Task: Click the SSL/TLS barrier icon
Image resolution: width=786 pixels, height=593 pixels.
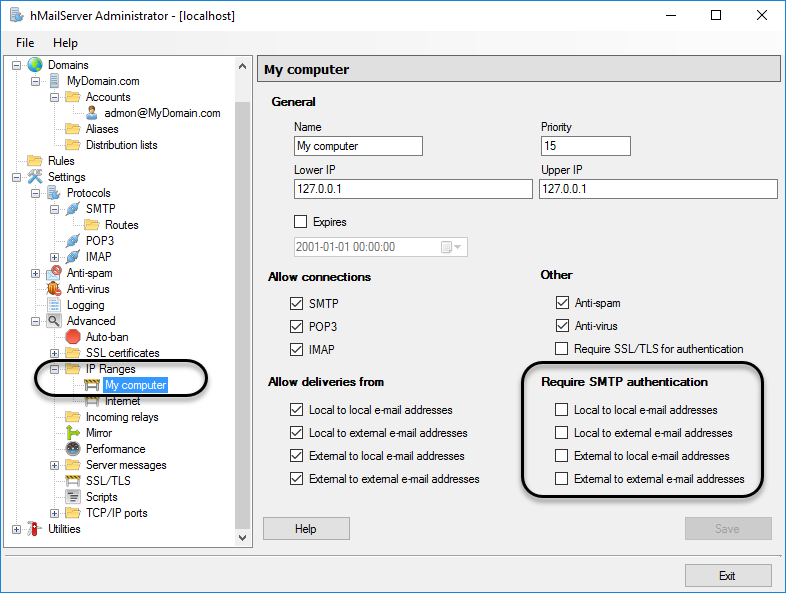Action: (x=73, y=481)
